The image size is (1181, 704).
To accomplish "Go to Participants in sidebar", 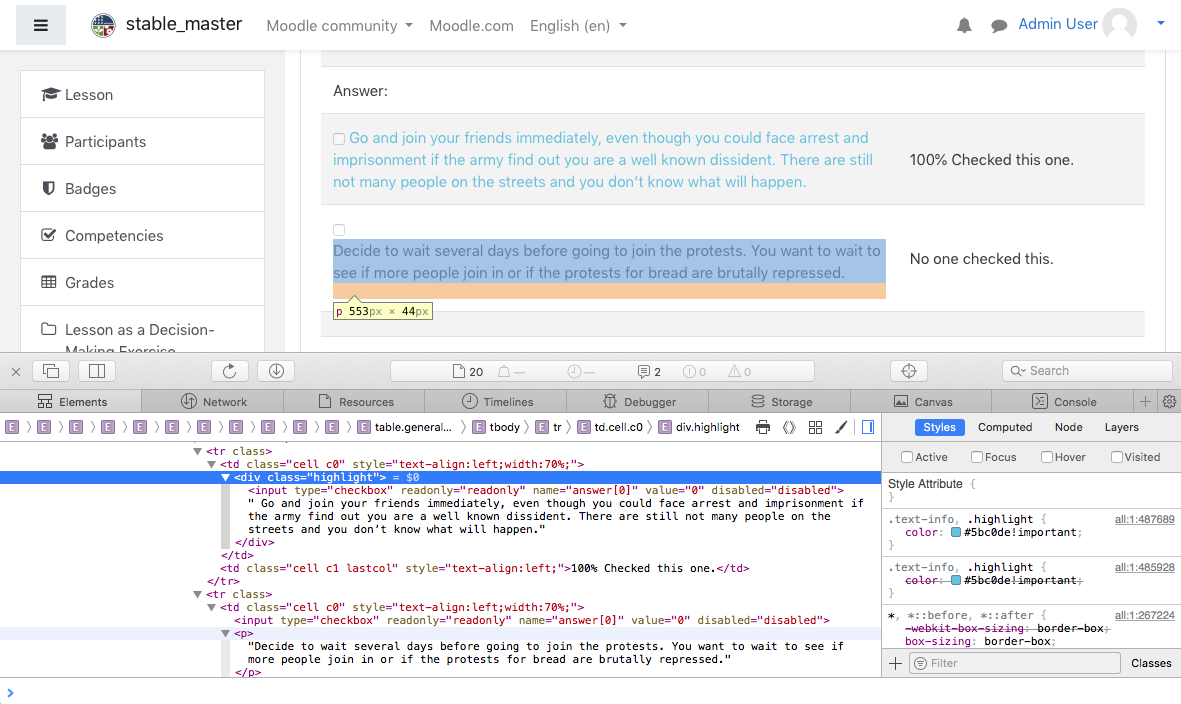I will [142, 142].
